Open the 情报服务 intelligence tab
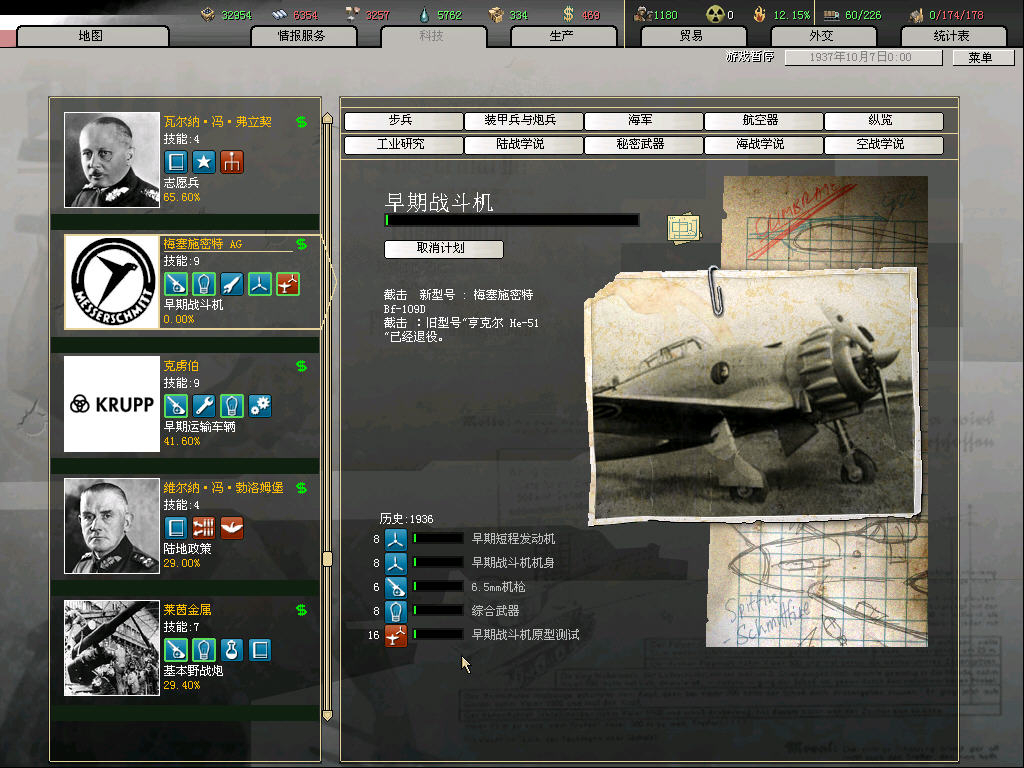Viewport: 1024px width, 768px height. pos(302,36)
